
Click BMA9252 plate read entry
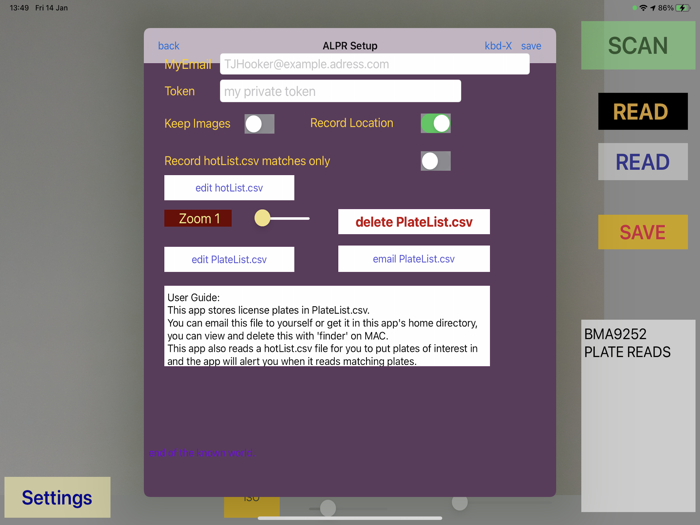615,334
